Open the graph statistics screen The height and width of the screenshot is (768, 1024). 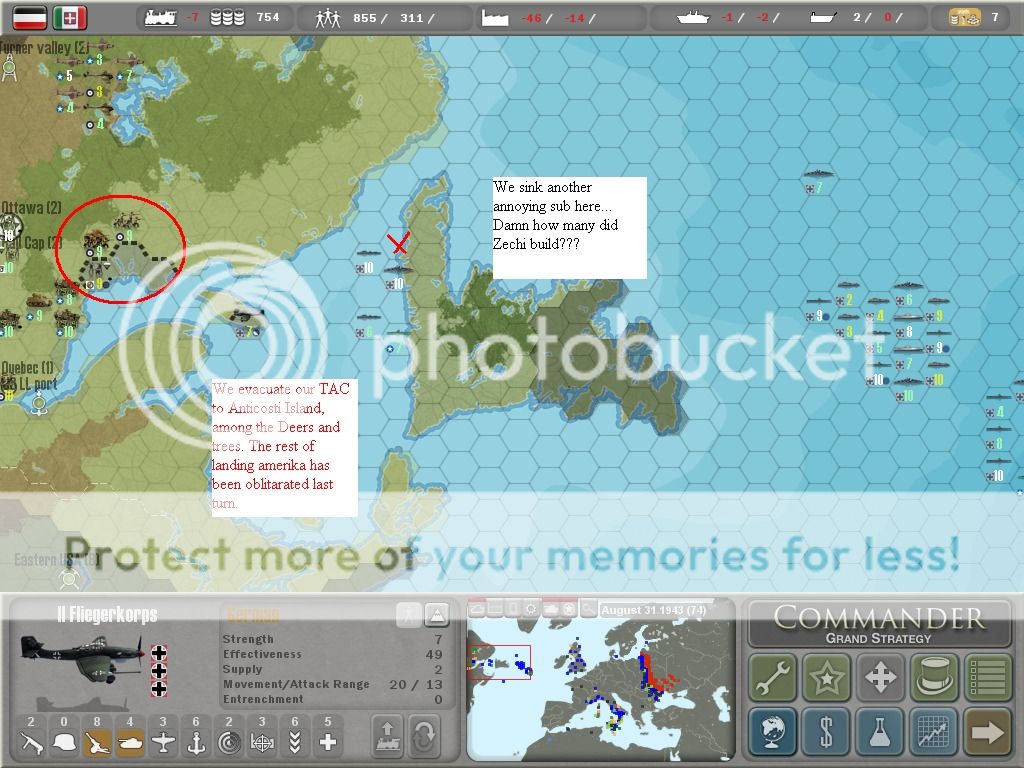[x=933, y=732]
